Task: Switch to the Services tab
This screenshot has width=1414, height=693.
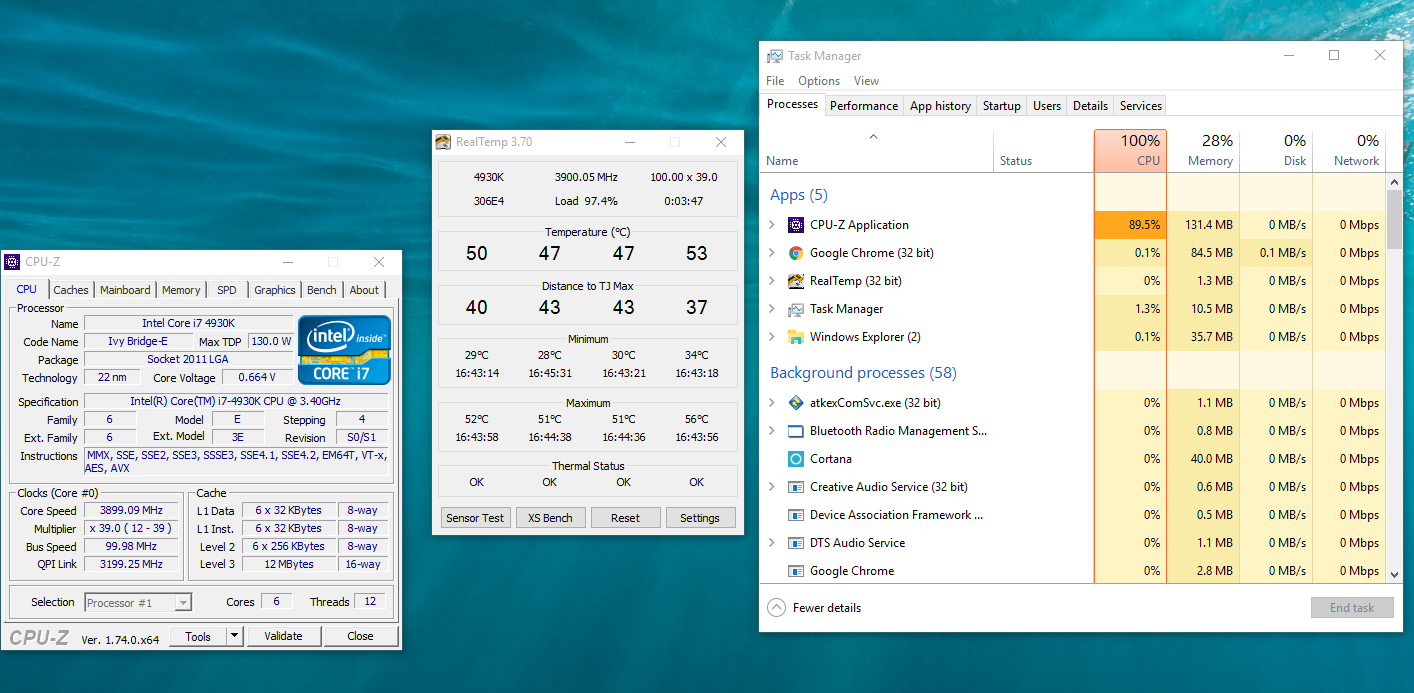Action: (1141, 106)
